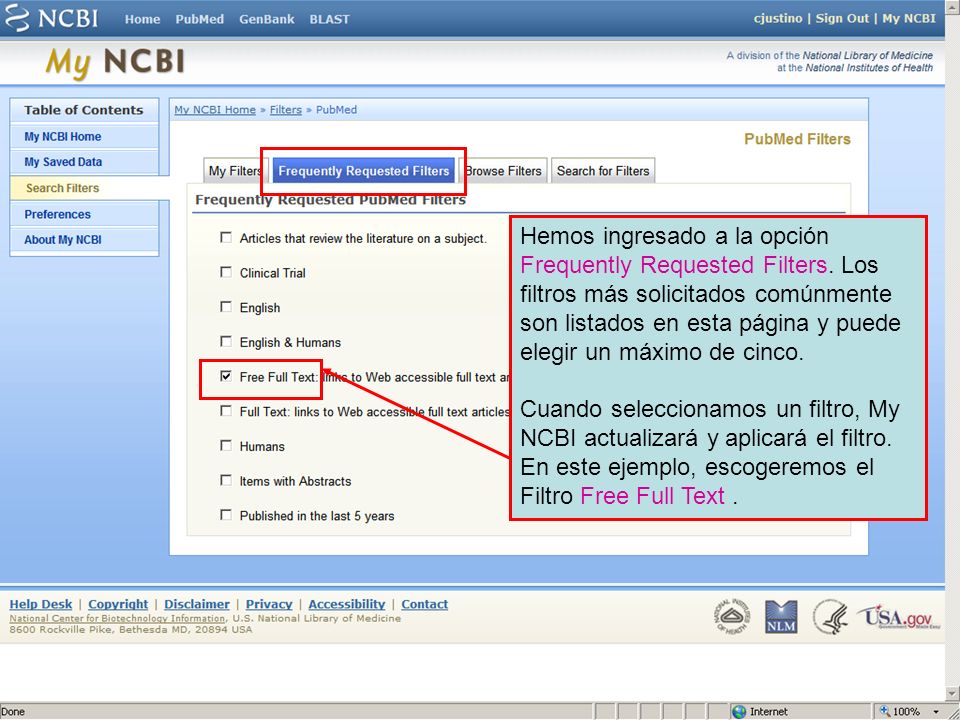Open GenBank from the top navigation
Screen dimensions: 960x720
coord(266,19)
